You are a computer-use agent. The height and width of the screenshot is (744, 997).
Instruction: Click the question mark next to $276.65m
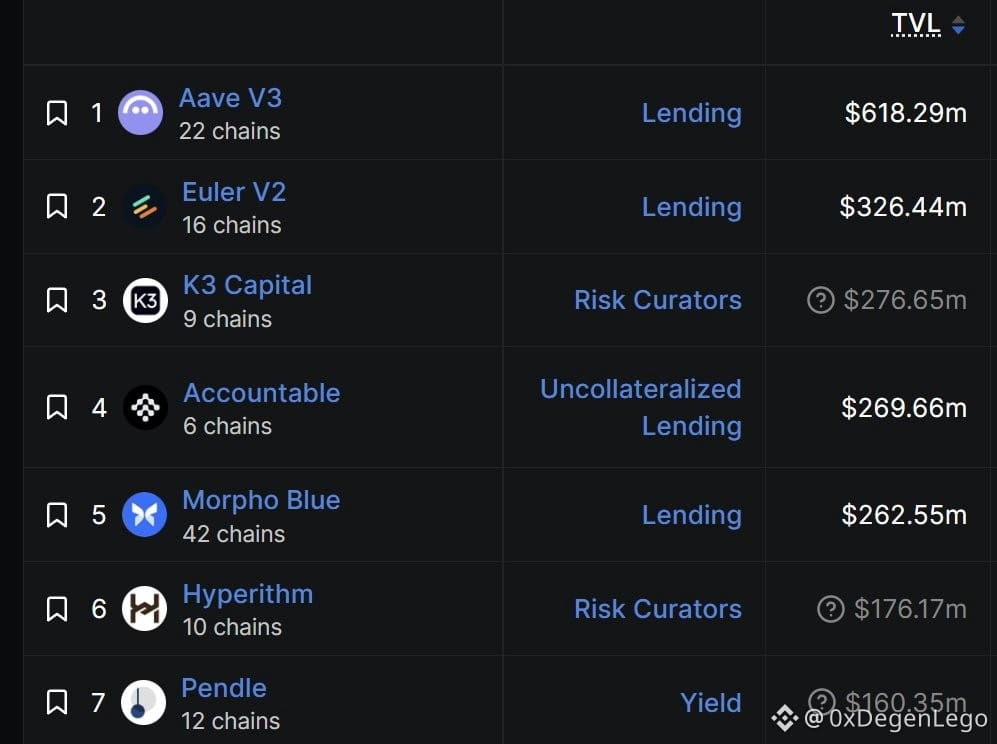point(820,300)
